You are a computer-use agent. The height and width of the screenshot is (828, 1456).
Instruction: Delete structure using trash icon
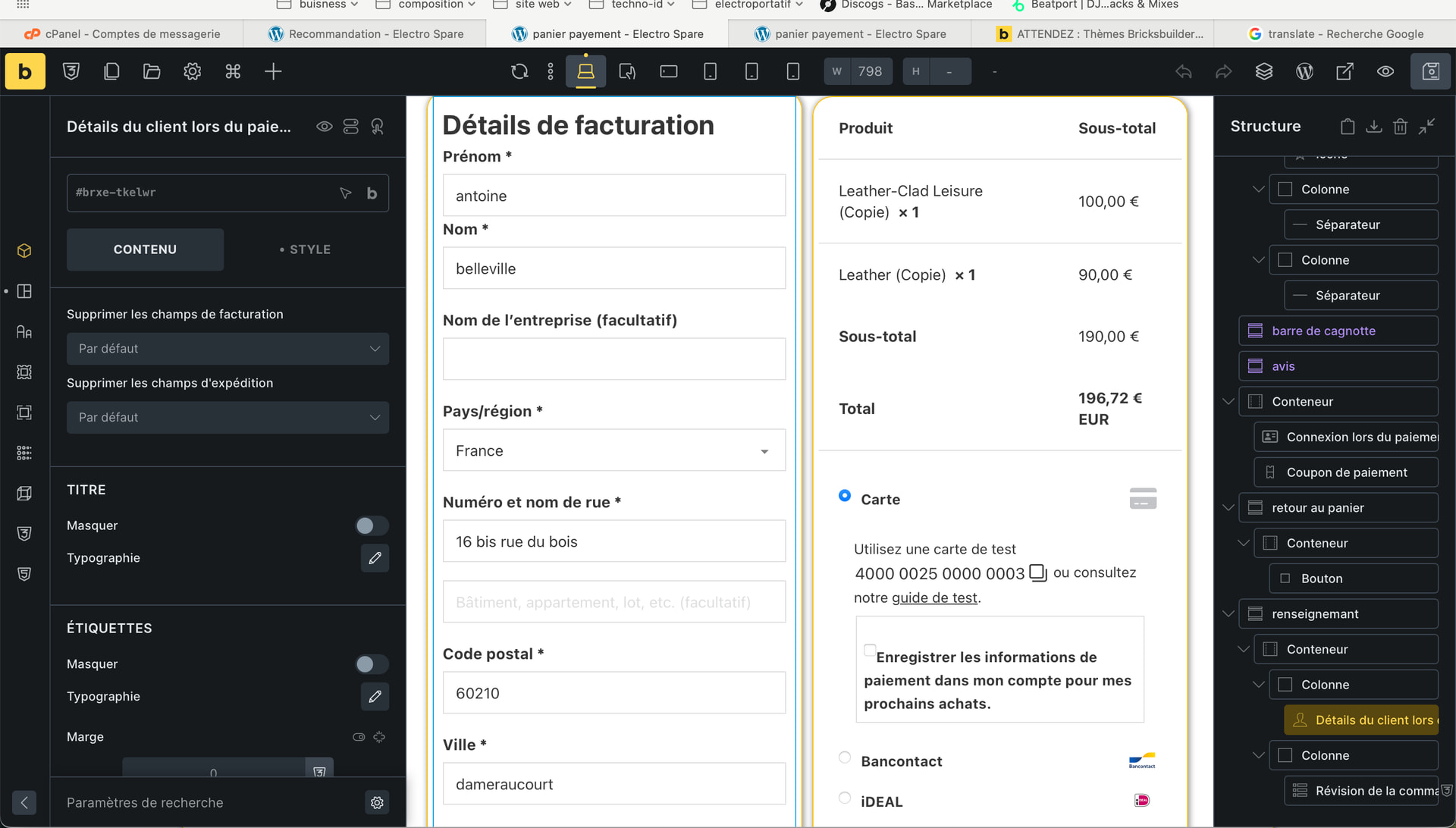coord(1400,127)
